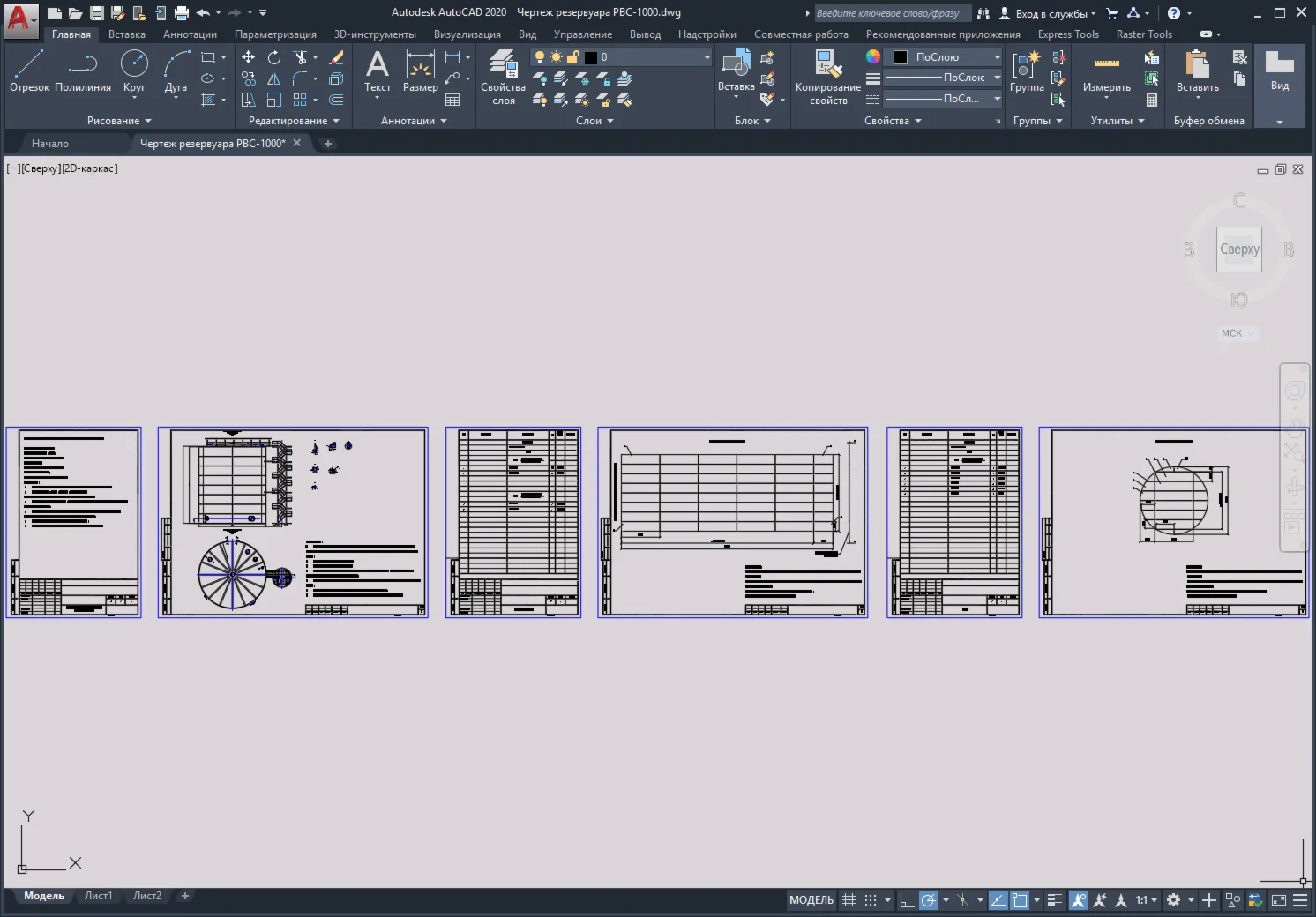This screenshot has height=917, width=1316.
Task: Click the Размер dimension tool
Action: point(420,71)
